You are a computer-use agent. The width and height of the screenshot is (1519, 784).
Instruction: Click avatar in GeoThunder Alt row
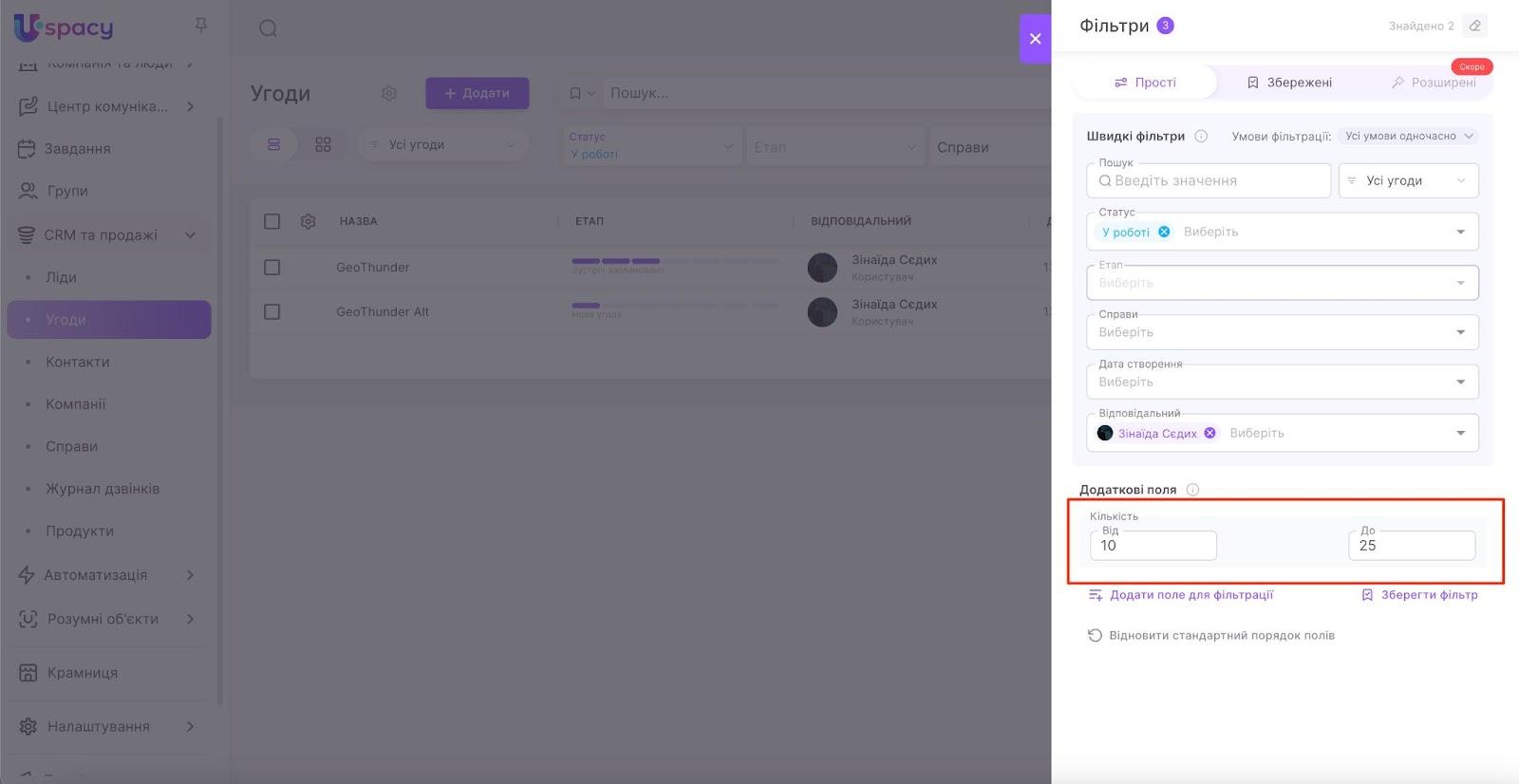click(822, 311)
